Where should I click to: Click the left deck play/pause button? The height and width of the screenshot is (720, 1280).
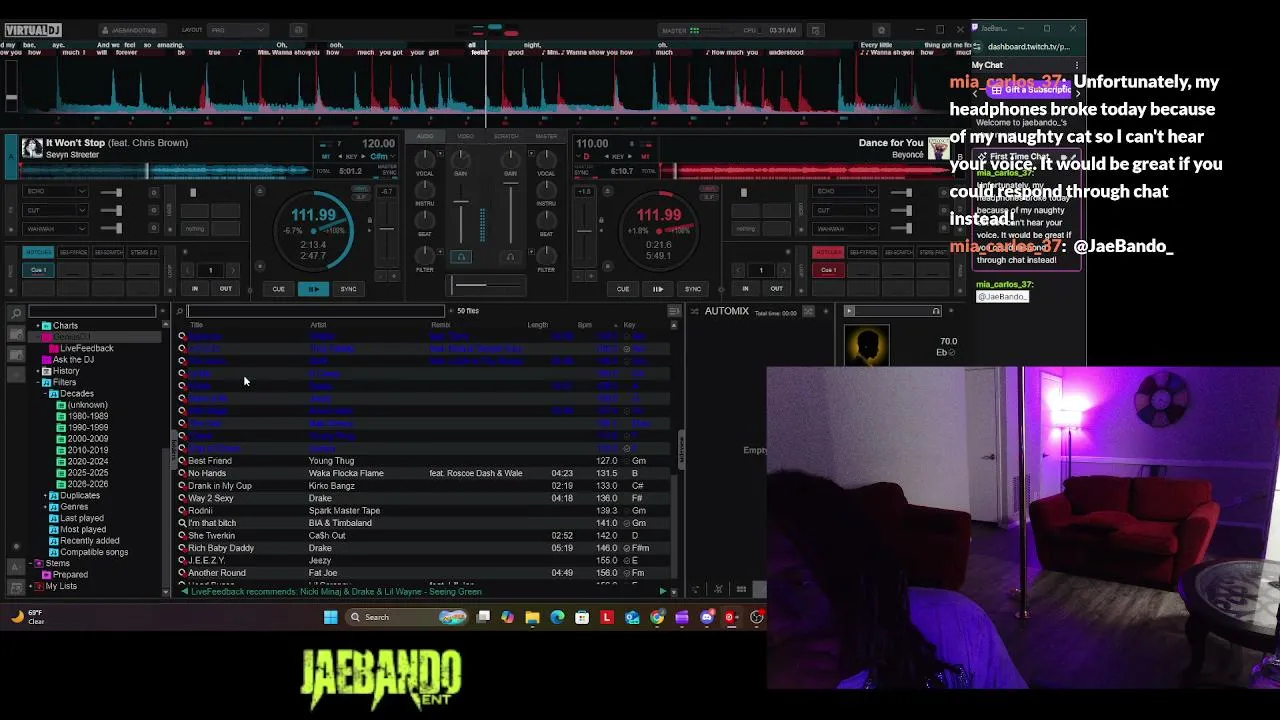click(x=313, y=289)
